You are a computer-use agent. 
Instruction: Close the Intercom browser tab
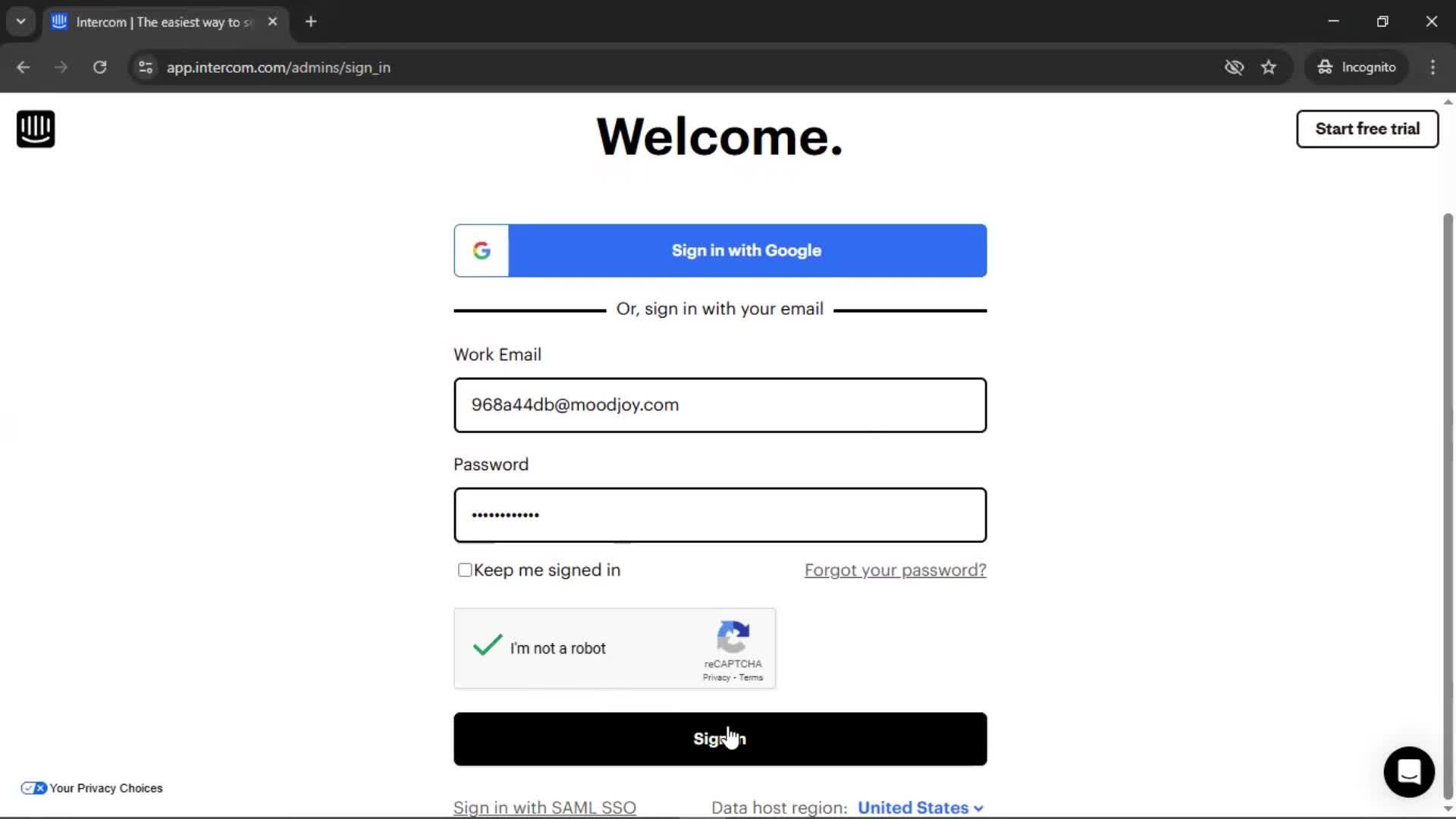pyautogui.click(x=272, y=21)
